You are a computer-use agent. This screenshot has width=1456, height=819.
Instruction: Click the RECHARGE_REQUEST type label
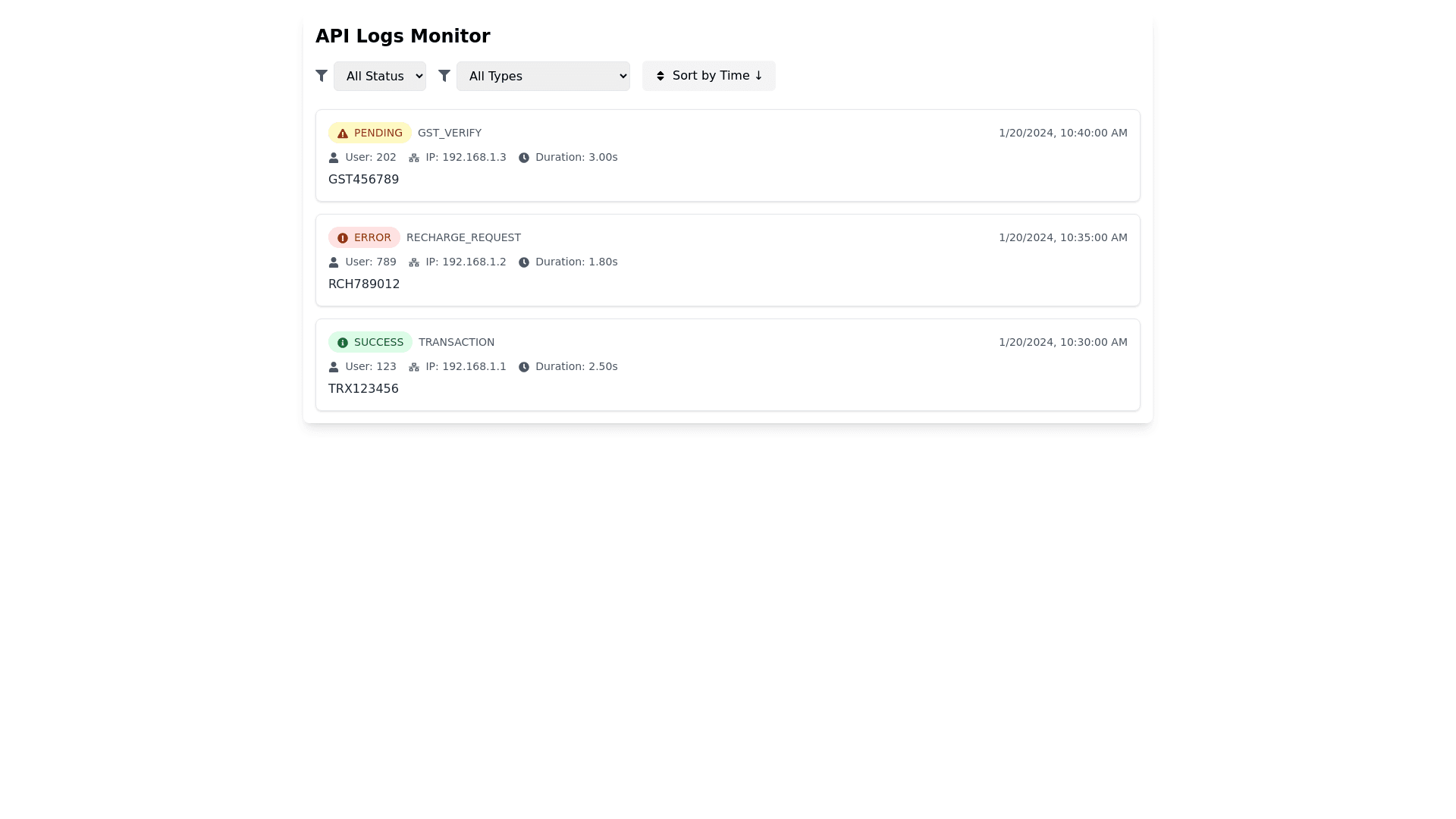463,237
